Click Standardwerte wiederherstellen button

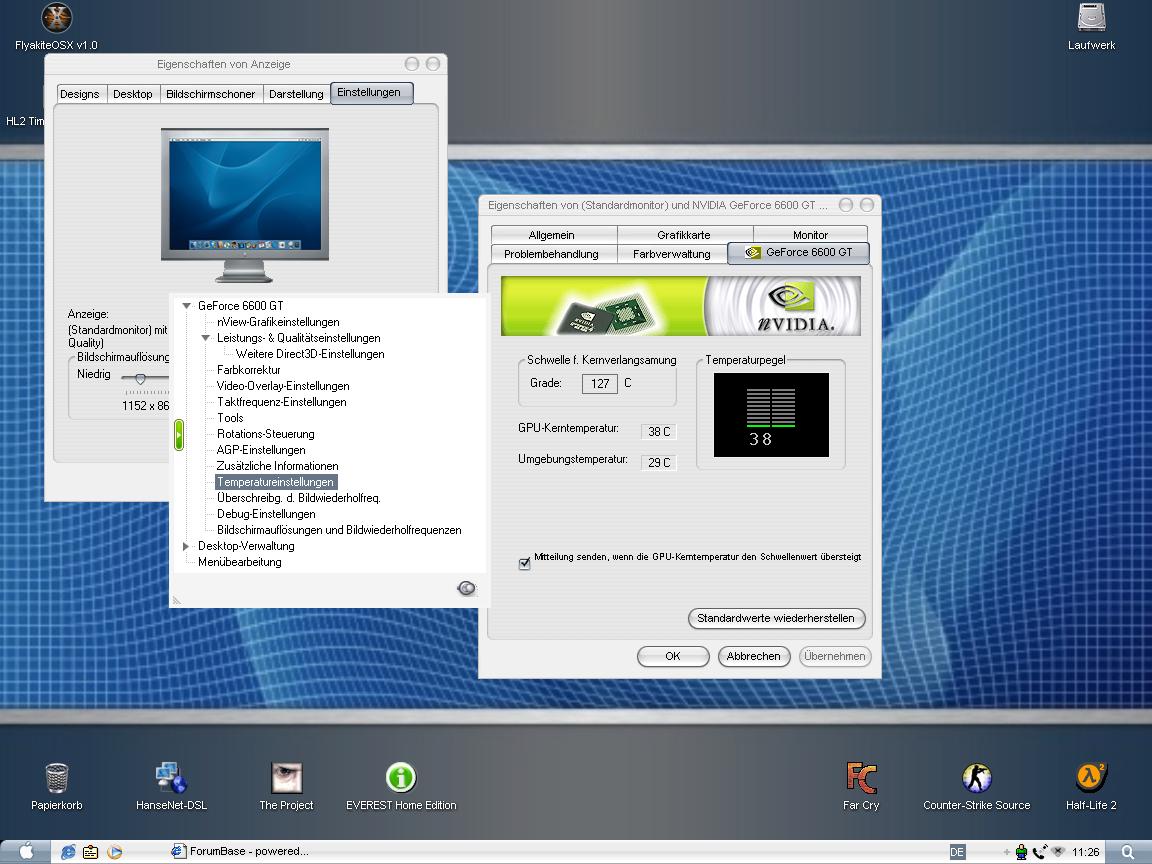[x=776, y=618]
